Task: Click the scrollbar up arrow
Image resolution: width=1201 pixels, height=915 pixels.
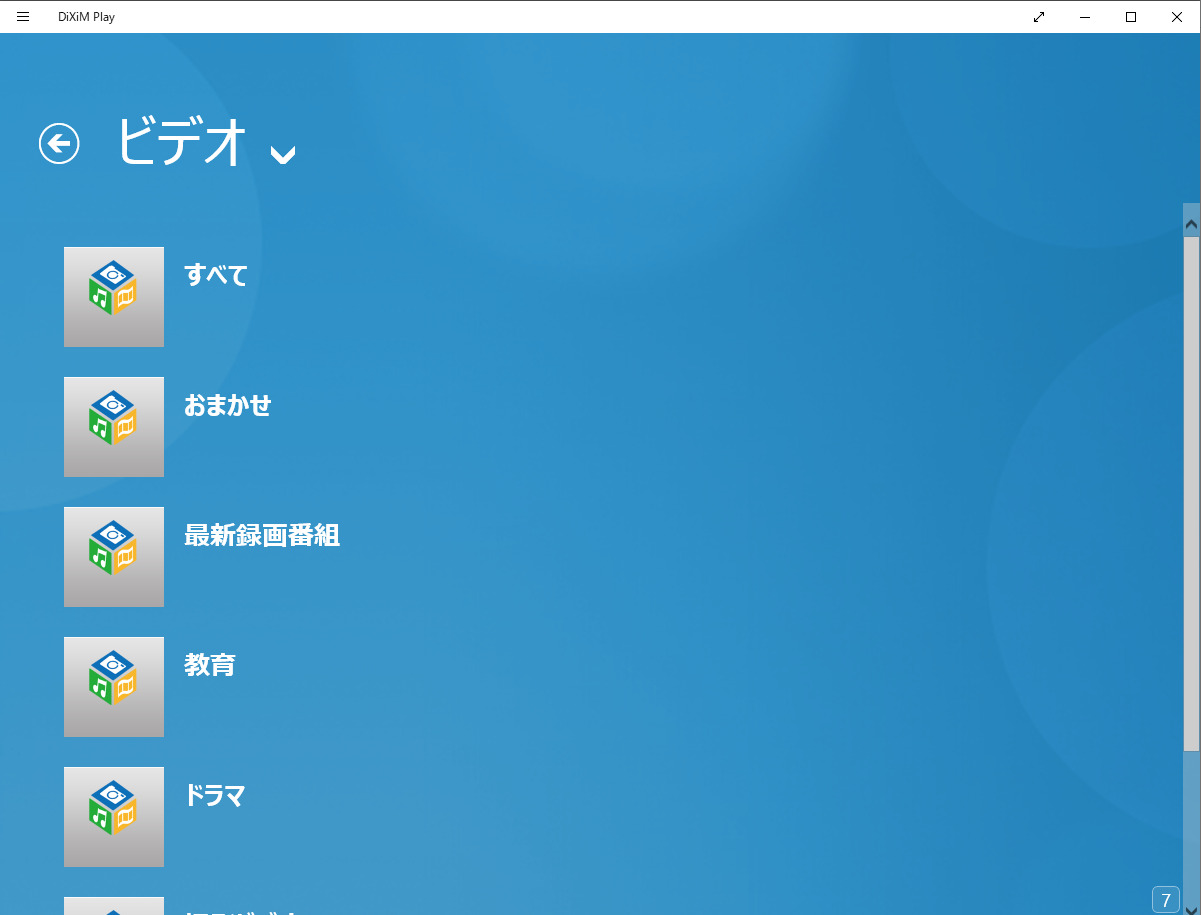Action: 1191,221
